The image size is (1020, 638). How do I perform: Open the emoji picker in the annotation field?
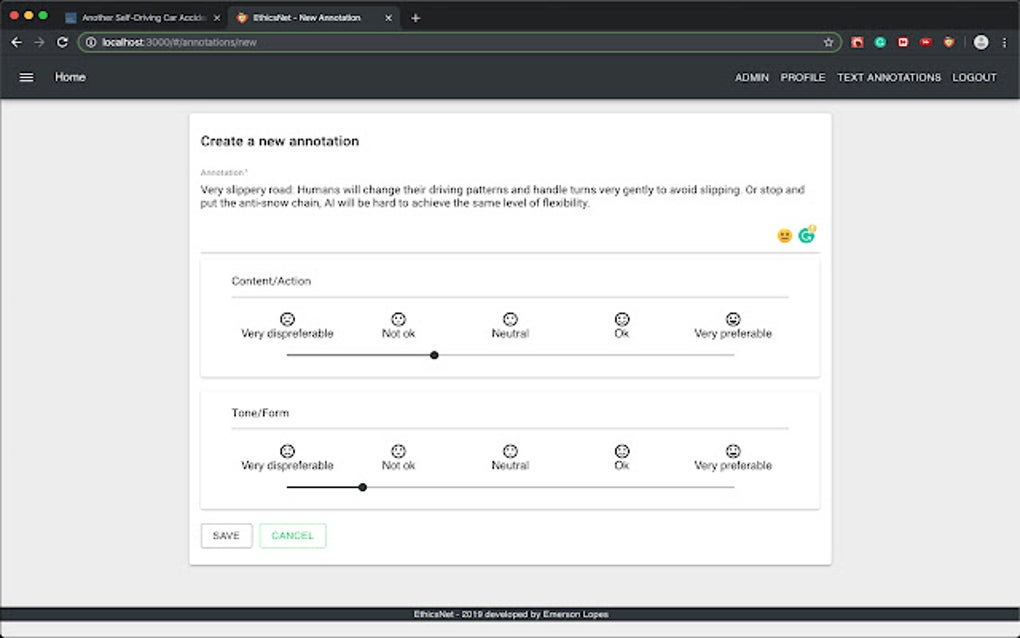point(783,234)
